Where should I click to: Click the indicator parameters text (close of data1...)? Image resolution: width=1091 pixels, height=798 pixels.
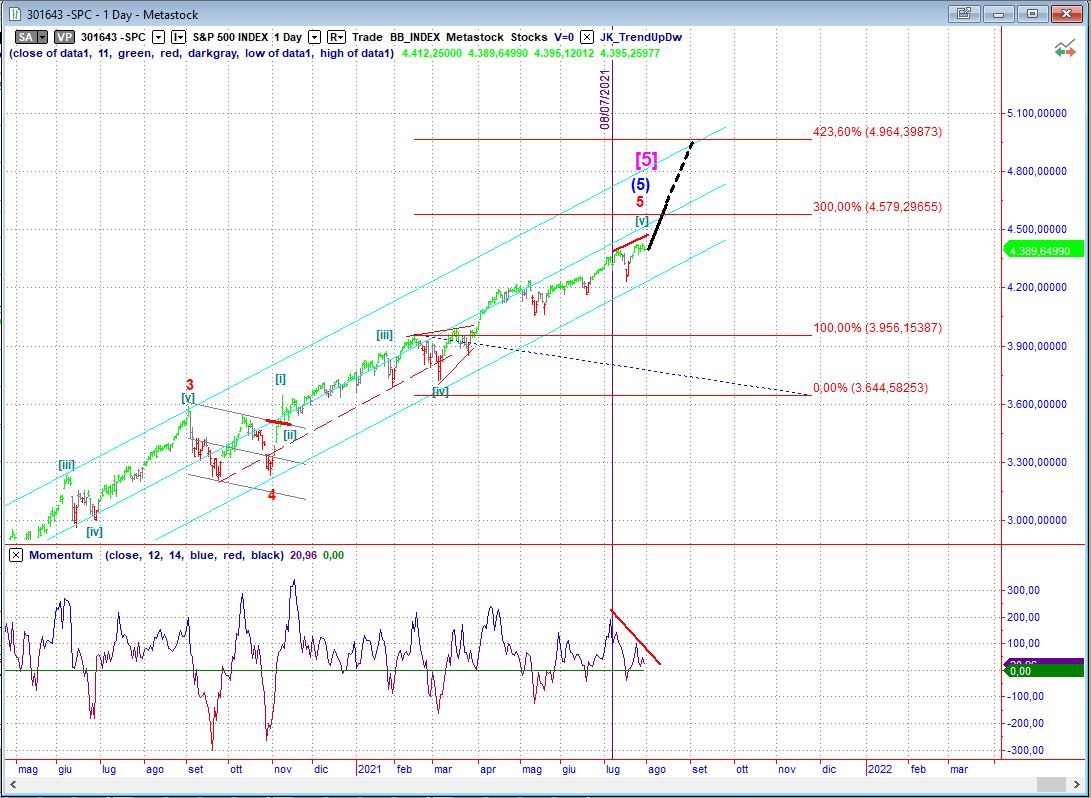click(x=201, y=53)
